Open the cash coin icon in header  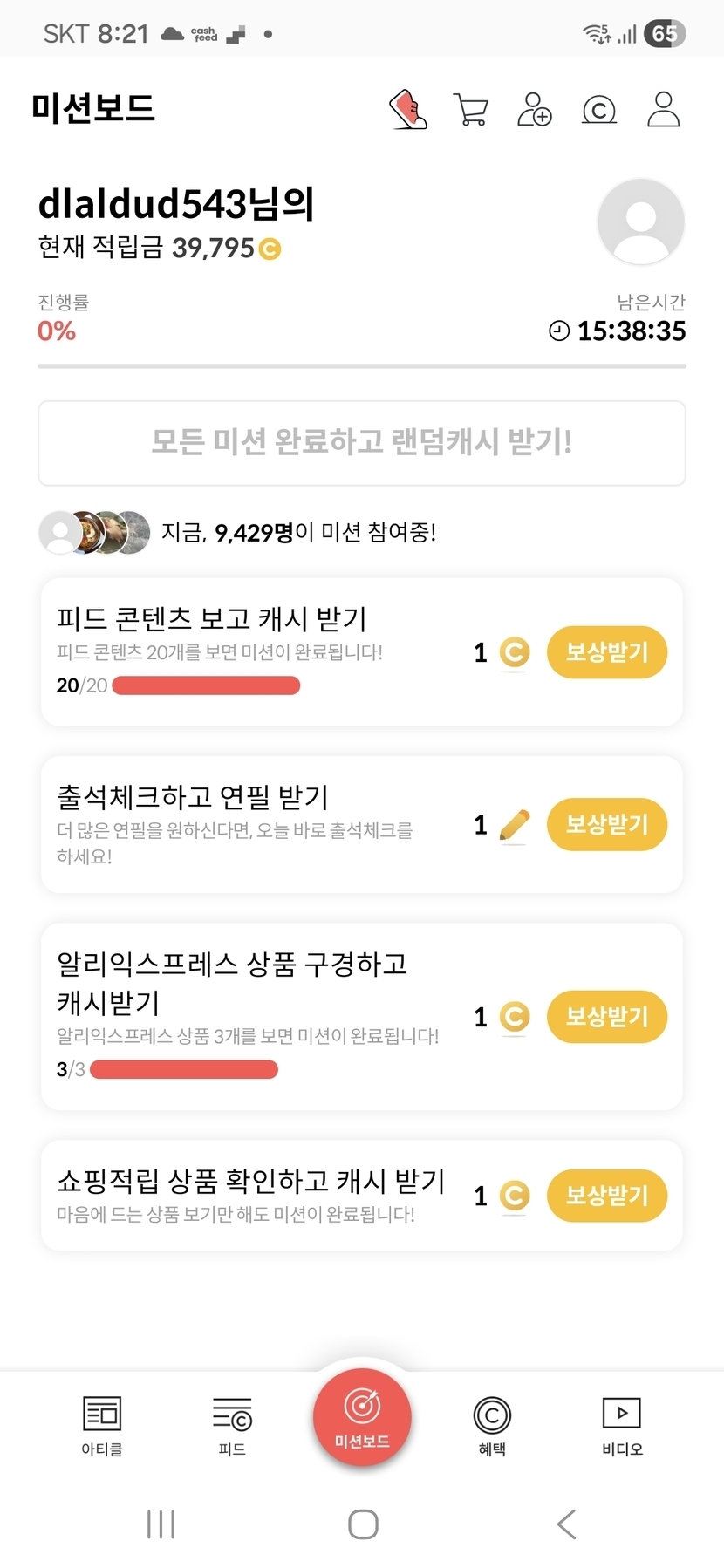[x=599, y=111]
